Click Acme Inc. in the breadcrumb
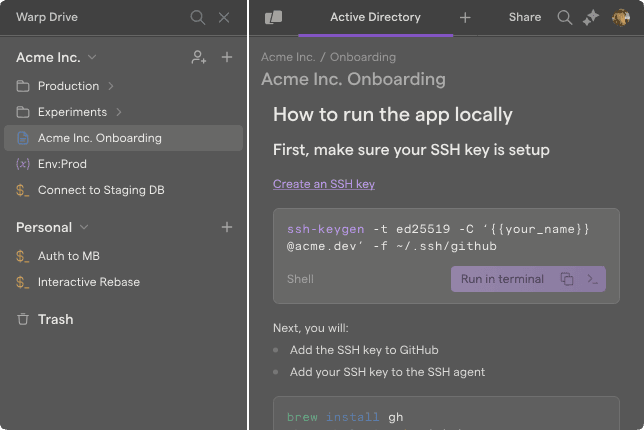The width and height of the screenshot is (644, 430). click(x=288, y=57)
